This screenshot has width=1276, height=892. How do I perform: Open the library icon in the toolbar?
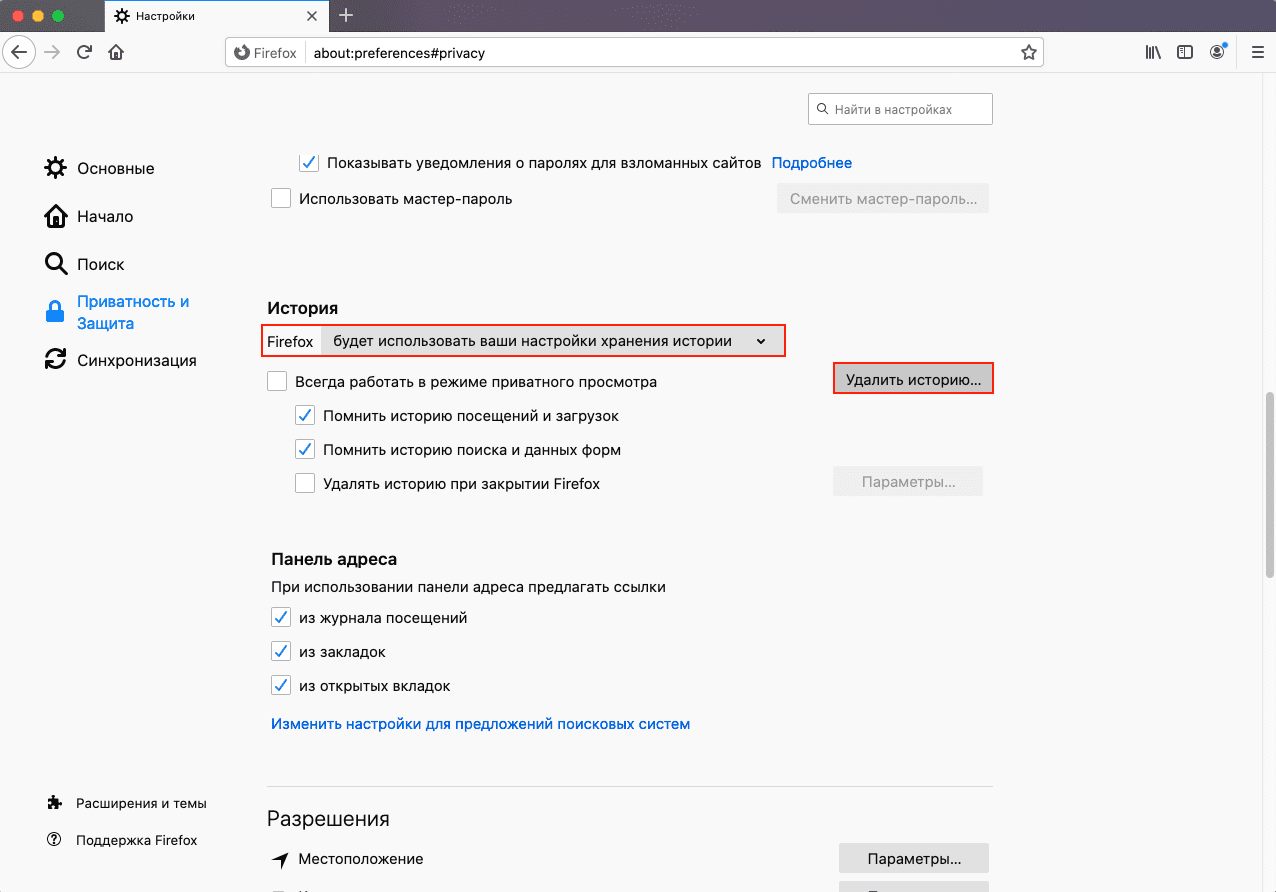click(x=1153, y=52)
